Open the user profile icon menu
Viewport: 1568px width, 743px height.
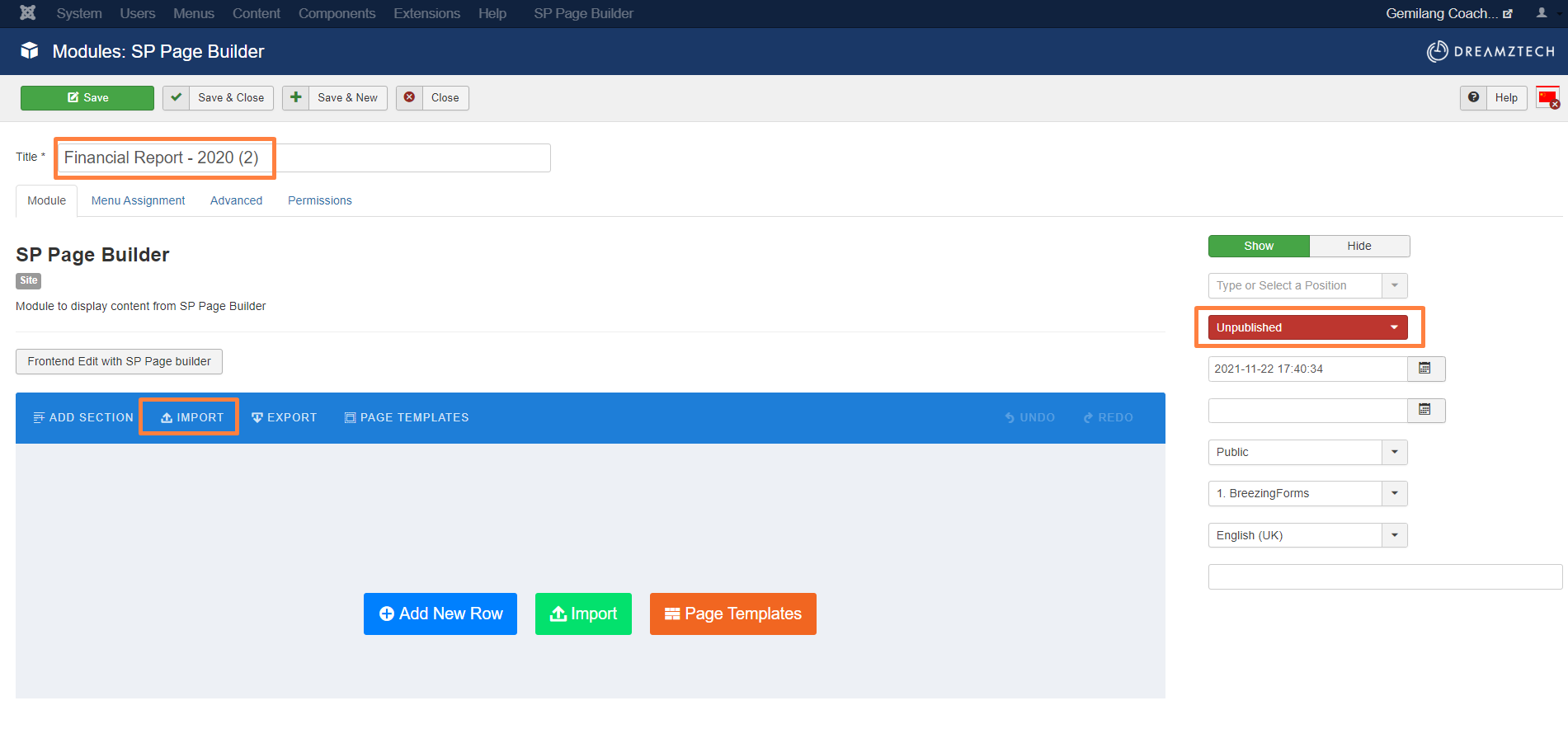pyautogui.click(x=1542, y=13)
